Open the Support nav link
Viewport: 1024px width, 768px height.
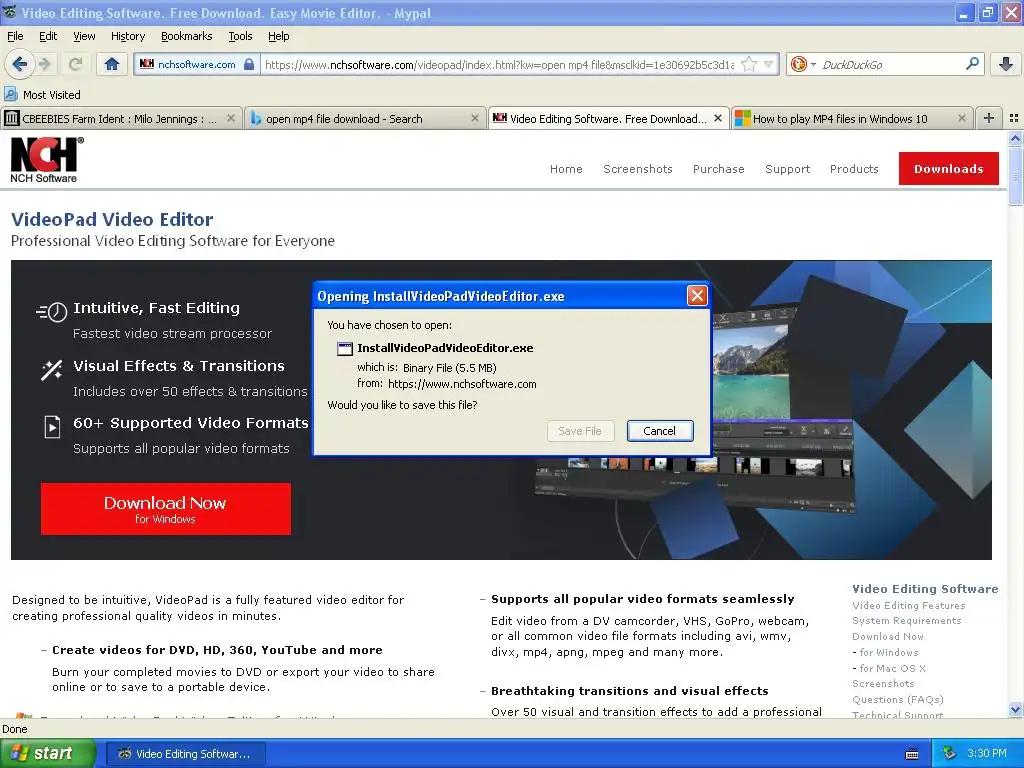click(x=787, y=169)
